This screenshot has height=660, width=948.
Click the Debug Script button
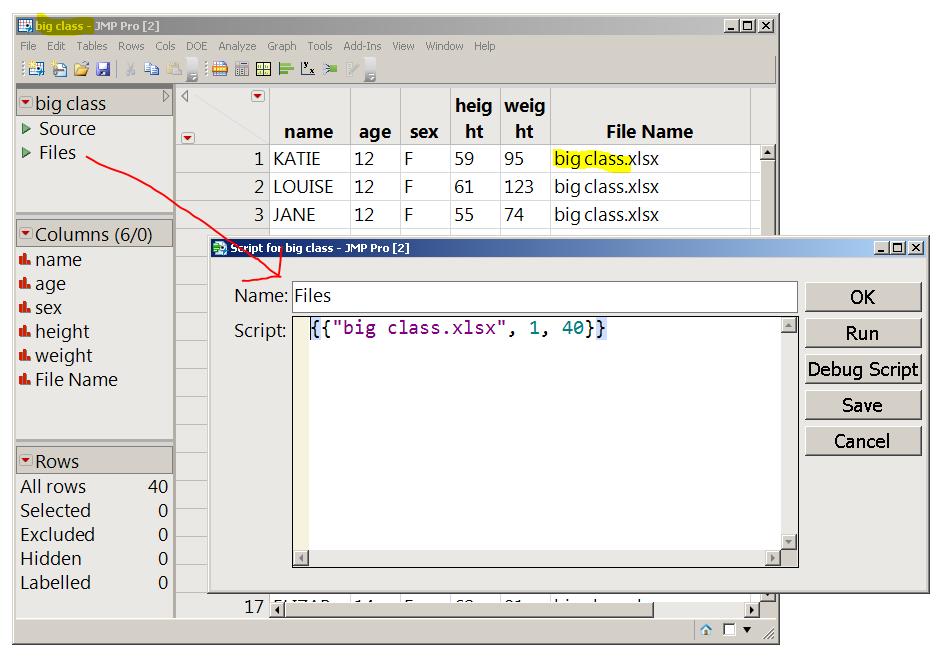(x=862, y=369)
